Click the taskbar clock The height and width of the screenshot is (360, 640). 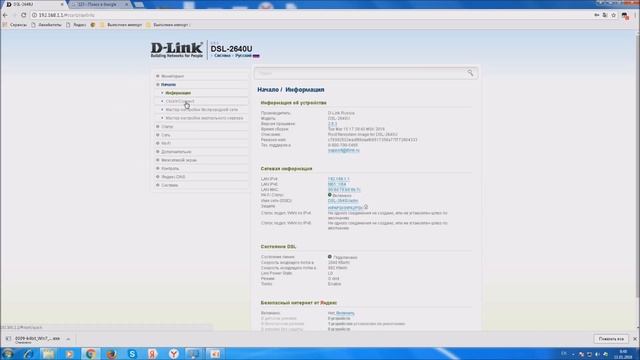point(623,354)
